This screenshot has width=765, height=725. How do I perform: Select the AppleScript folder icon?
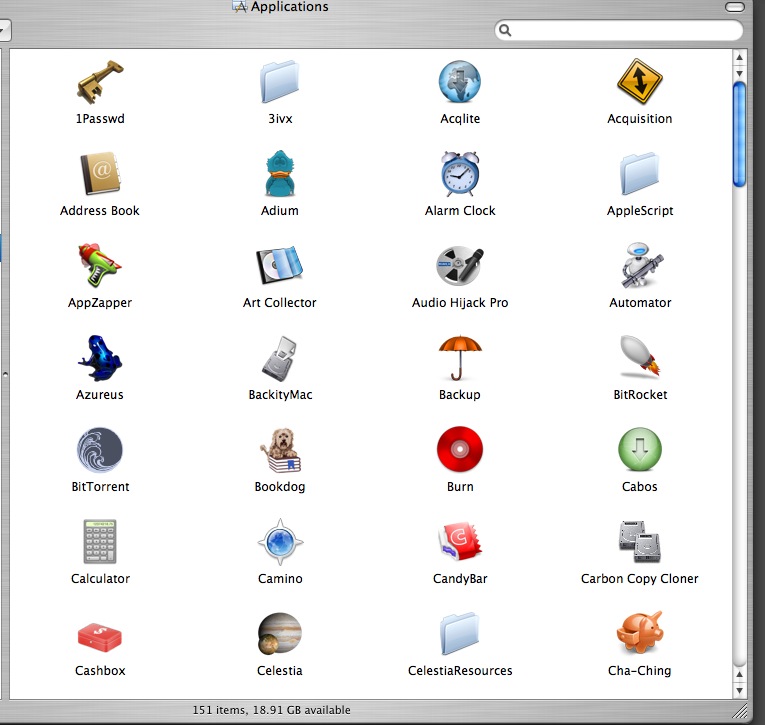[x=640, y=174]
